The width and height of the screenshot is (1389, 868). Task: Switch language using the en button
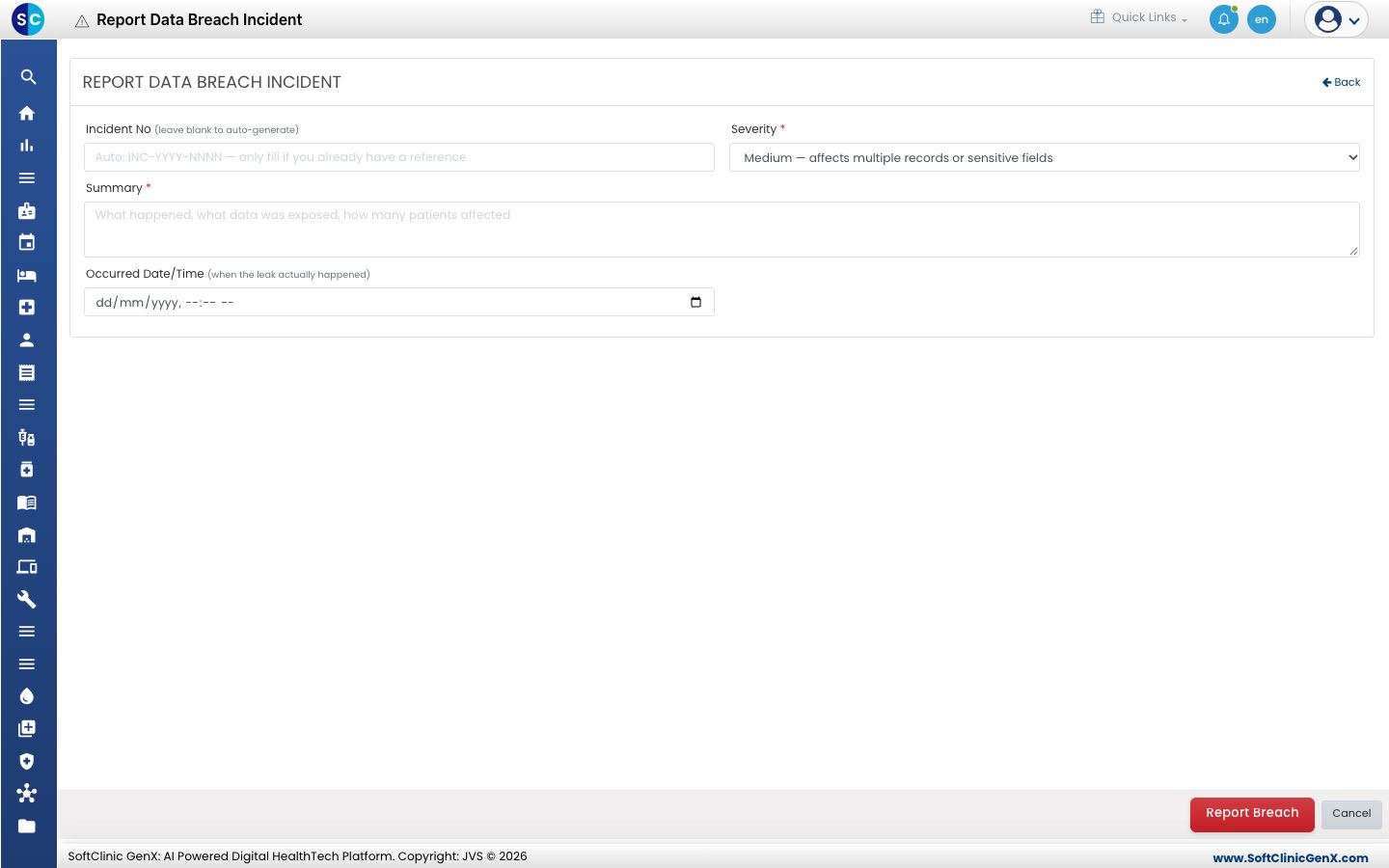pos(1262,19)
